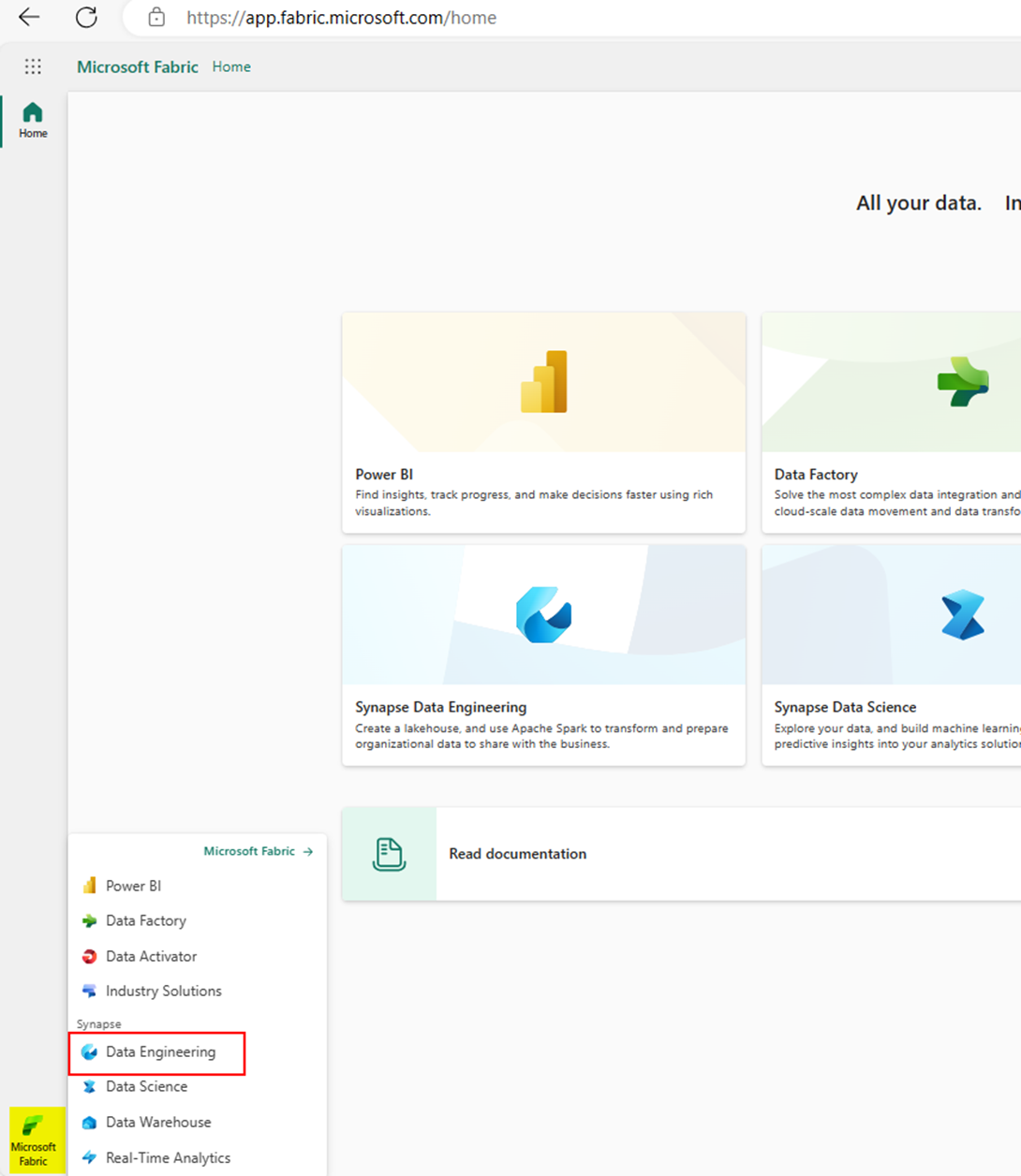Click Industry Solutions icon

(x=89, y=991)
